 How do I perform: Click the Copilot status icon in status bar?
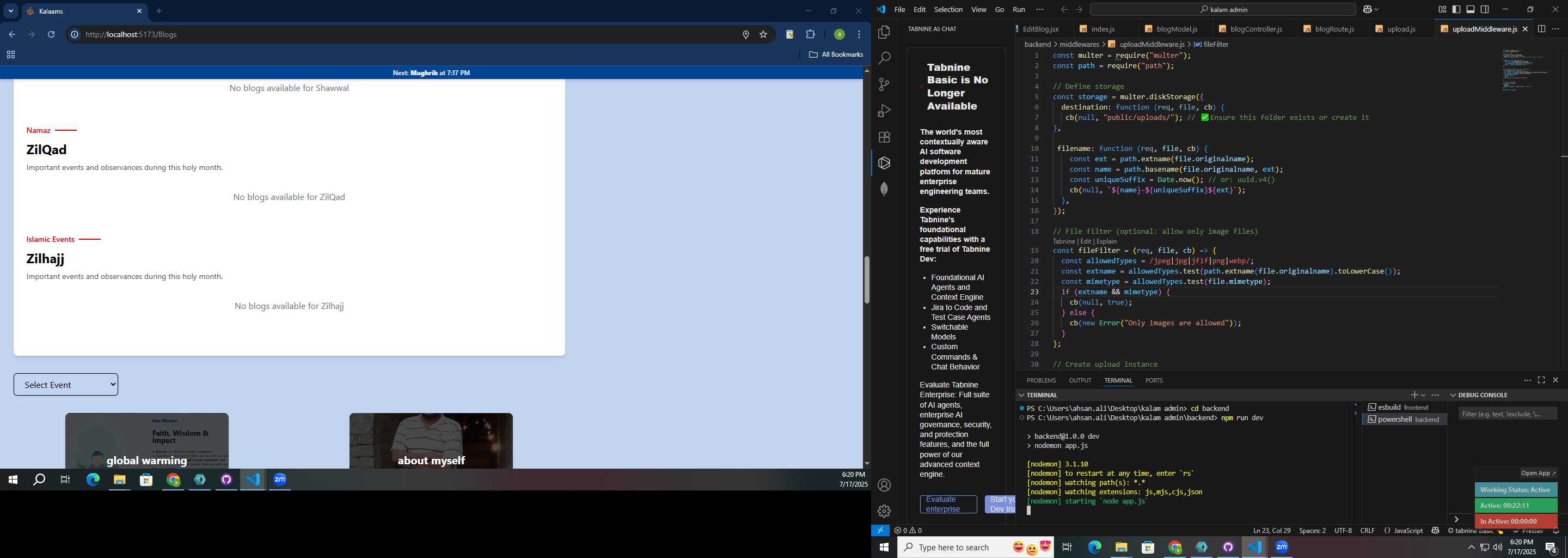point(1435,531)
